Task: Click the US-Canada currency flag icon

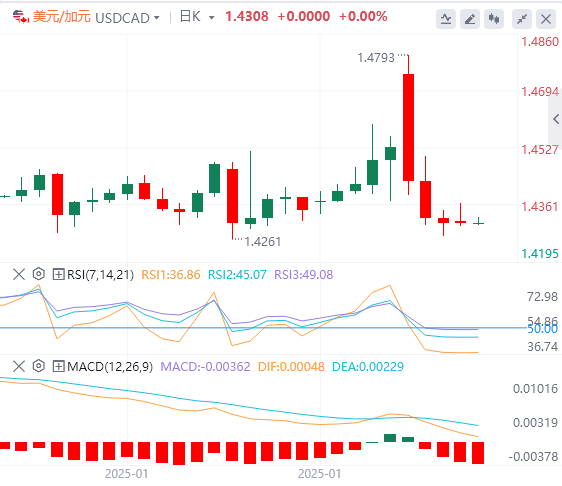Action: click(x=21, y=17)
